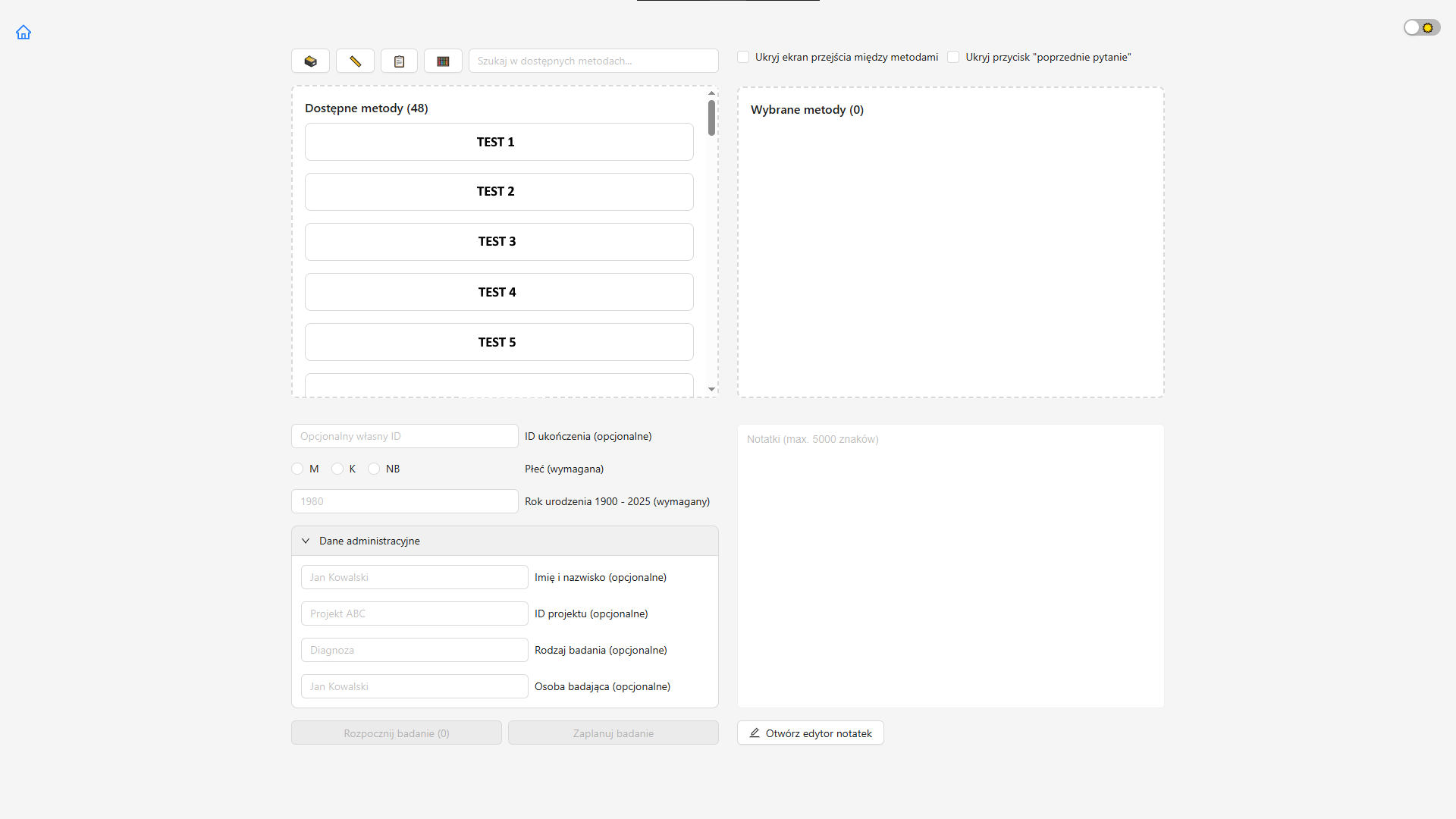Click 'Rok urodzenia 1900 - 2025 (wymagany)' label

click(x=617, y=501)
